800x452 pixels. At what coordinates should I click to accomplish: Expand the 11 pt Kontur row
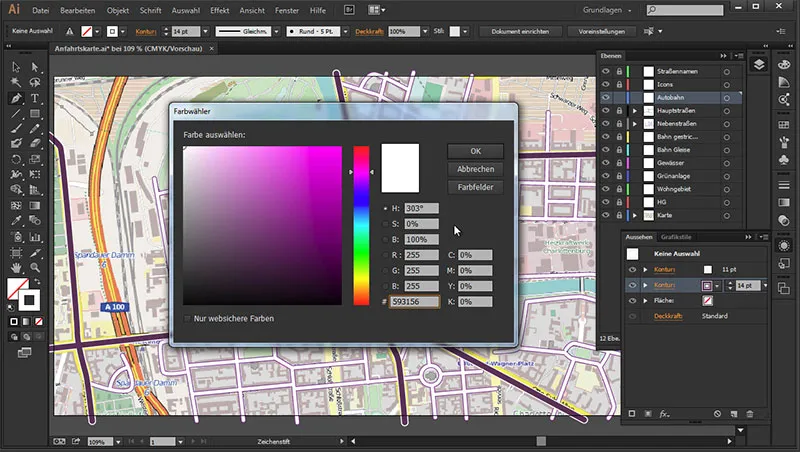[645, 269]
